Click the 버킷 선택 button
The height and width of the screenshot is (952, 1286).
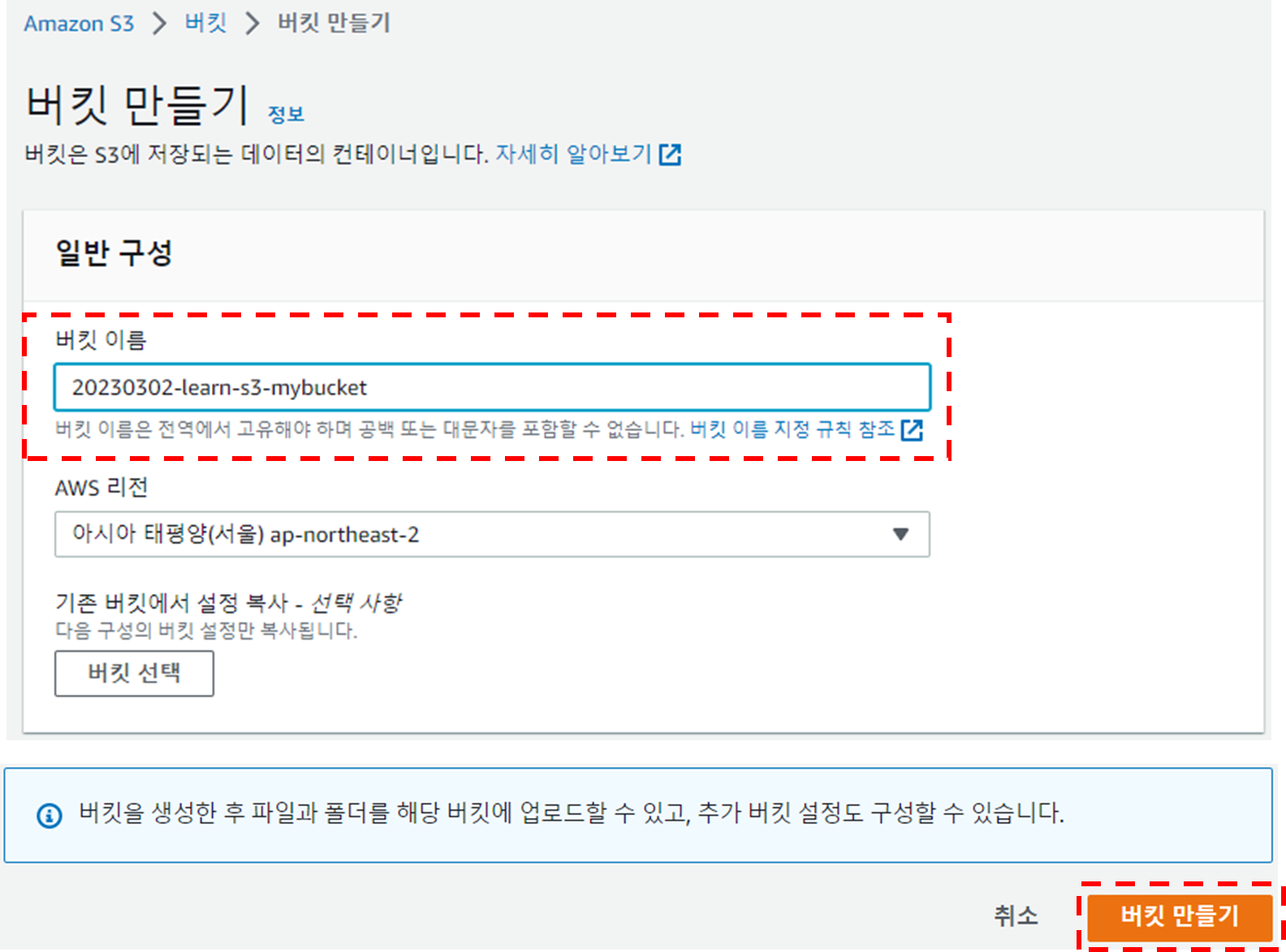134,673
